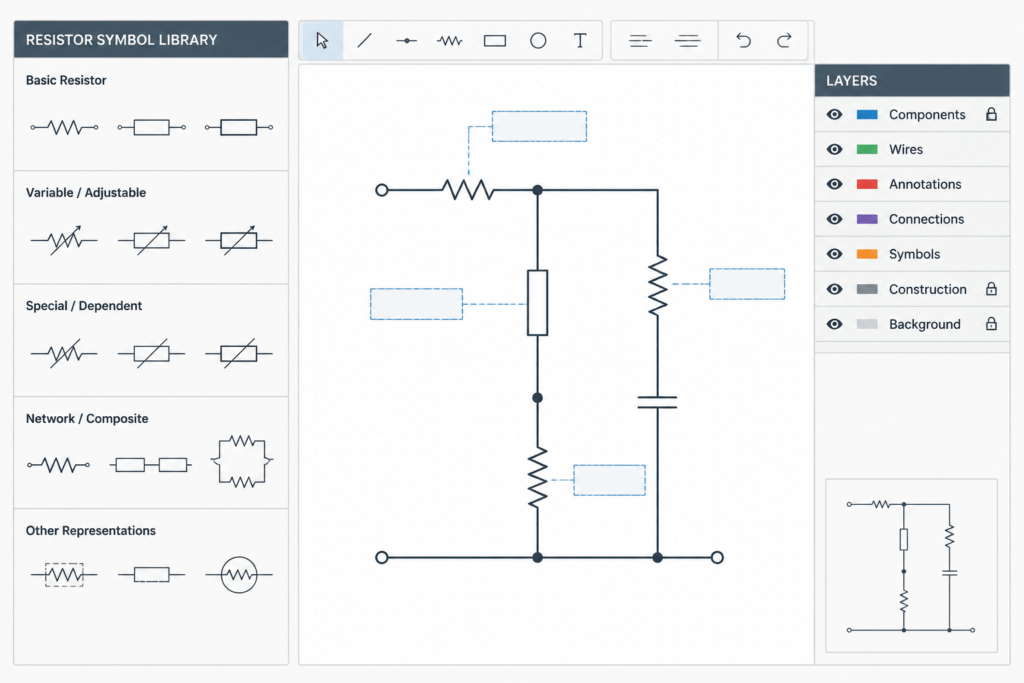The image size is (1024, 683).
Task: Select the middle special box resistor symbol
Action: click(152, 353)
